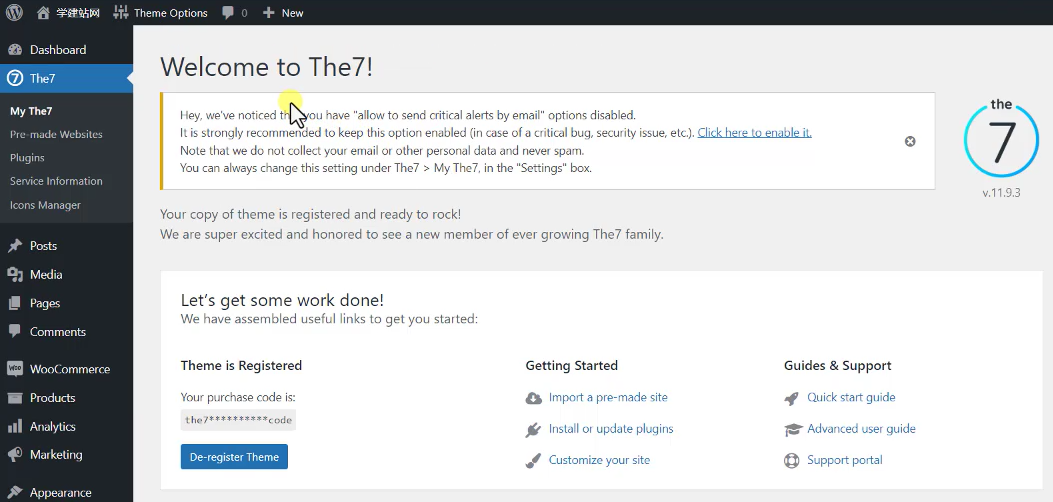Select Pre-made Websites submenu item
This screenshot has height=502, width=1053.
[56, 134]
